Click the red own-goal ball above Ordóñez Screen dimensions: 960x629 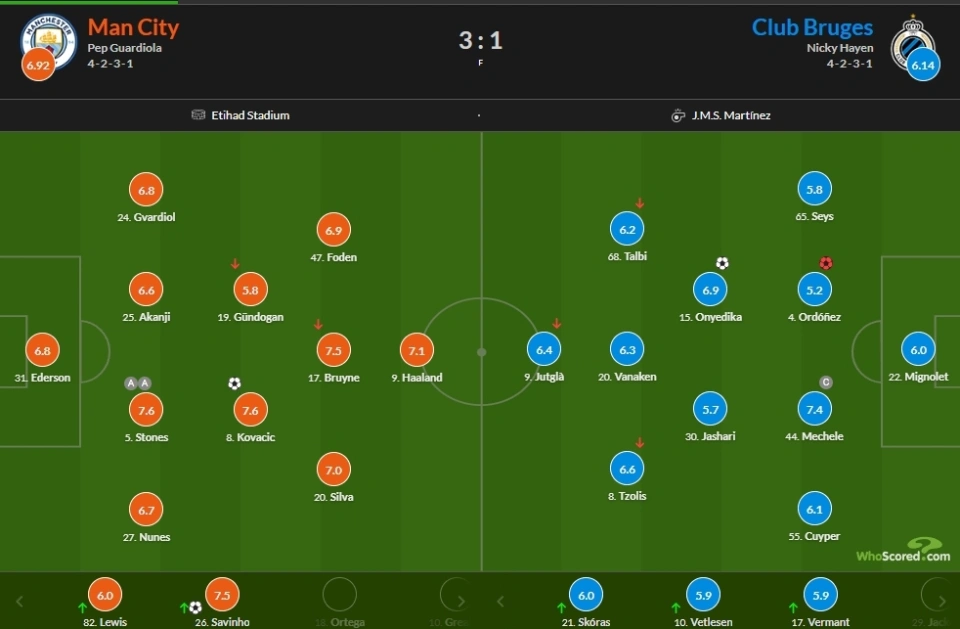point(826,263)
